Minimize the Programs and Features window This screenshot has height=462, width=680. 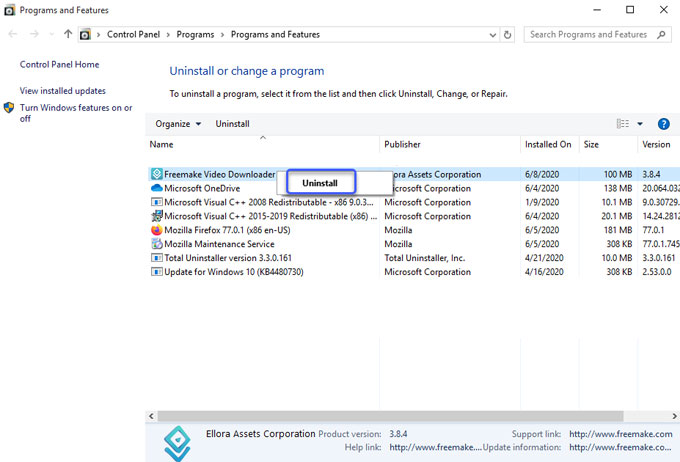(597, 10)
